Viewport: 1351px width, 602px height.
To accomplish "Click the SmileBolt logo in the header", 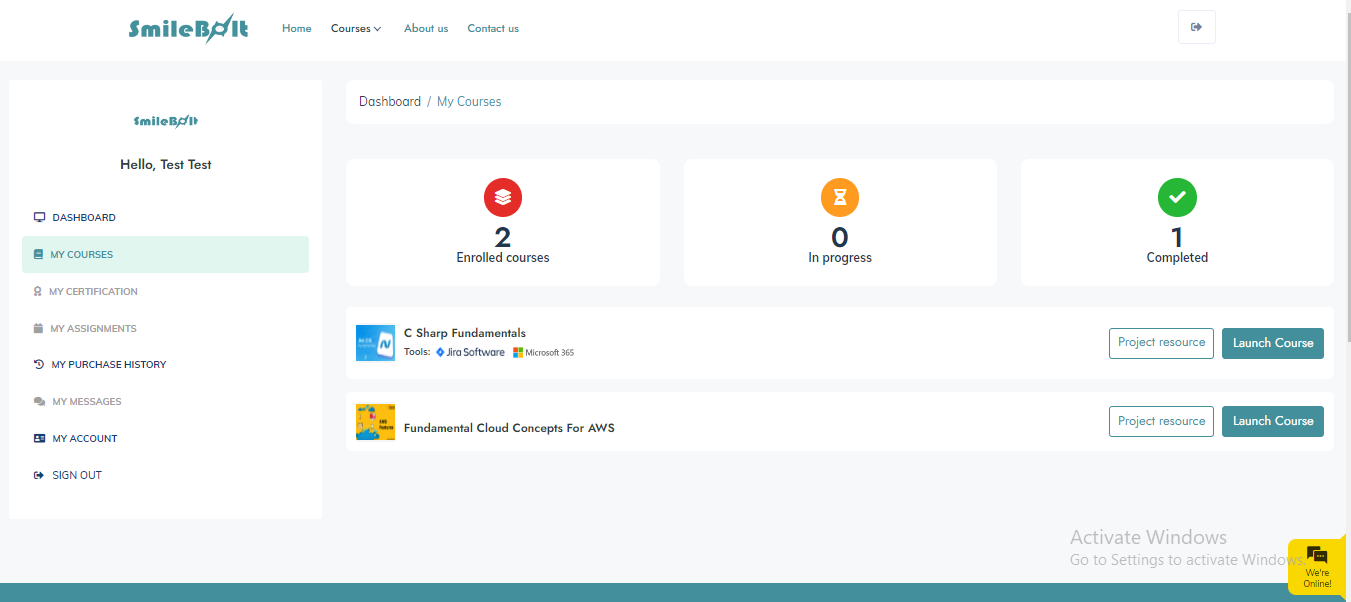I will (x=188, y=29).
